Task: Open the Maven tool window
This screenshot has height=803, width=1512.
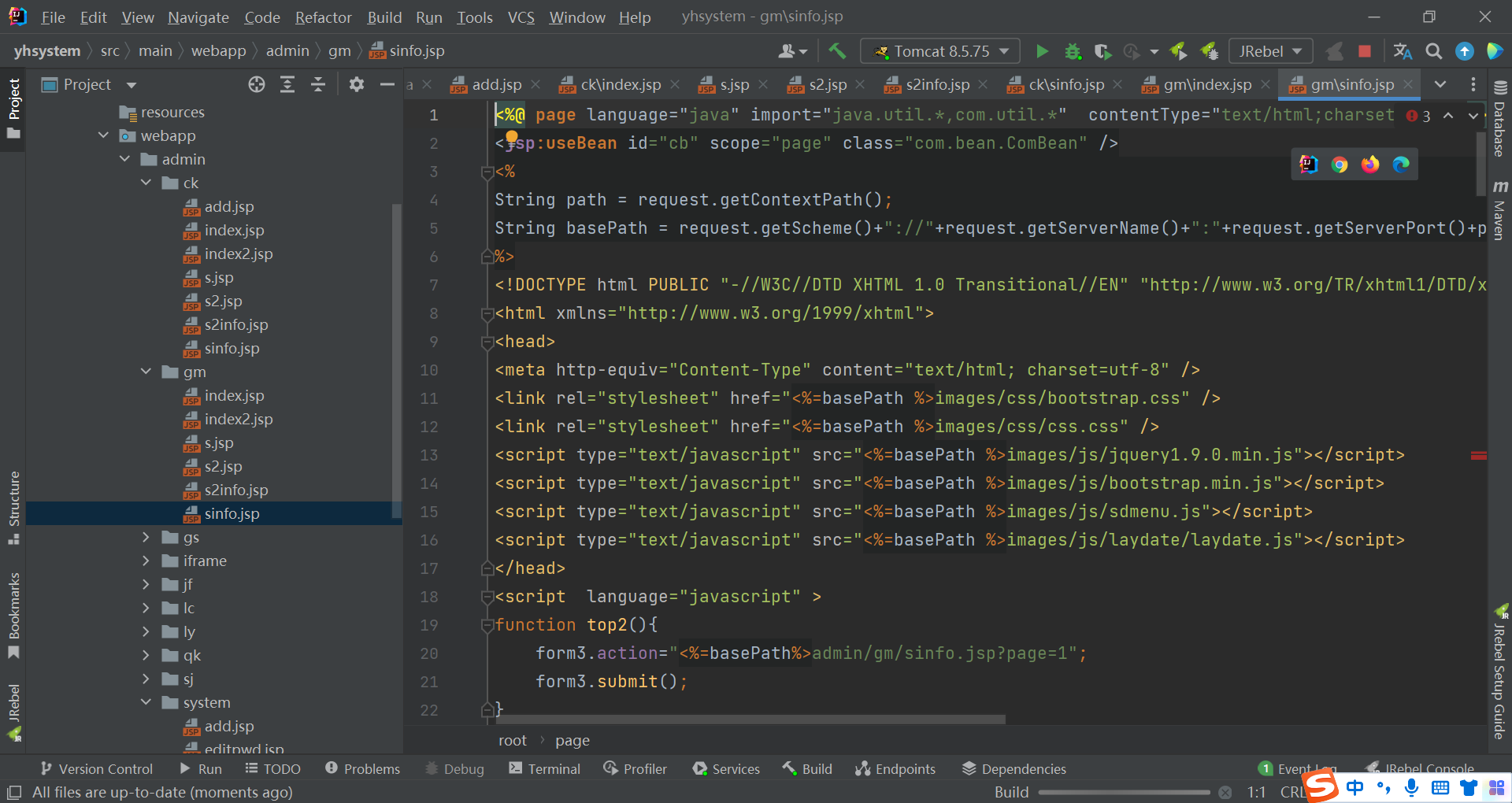Action: [1499, 210]
